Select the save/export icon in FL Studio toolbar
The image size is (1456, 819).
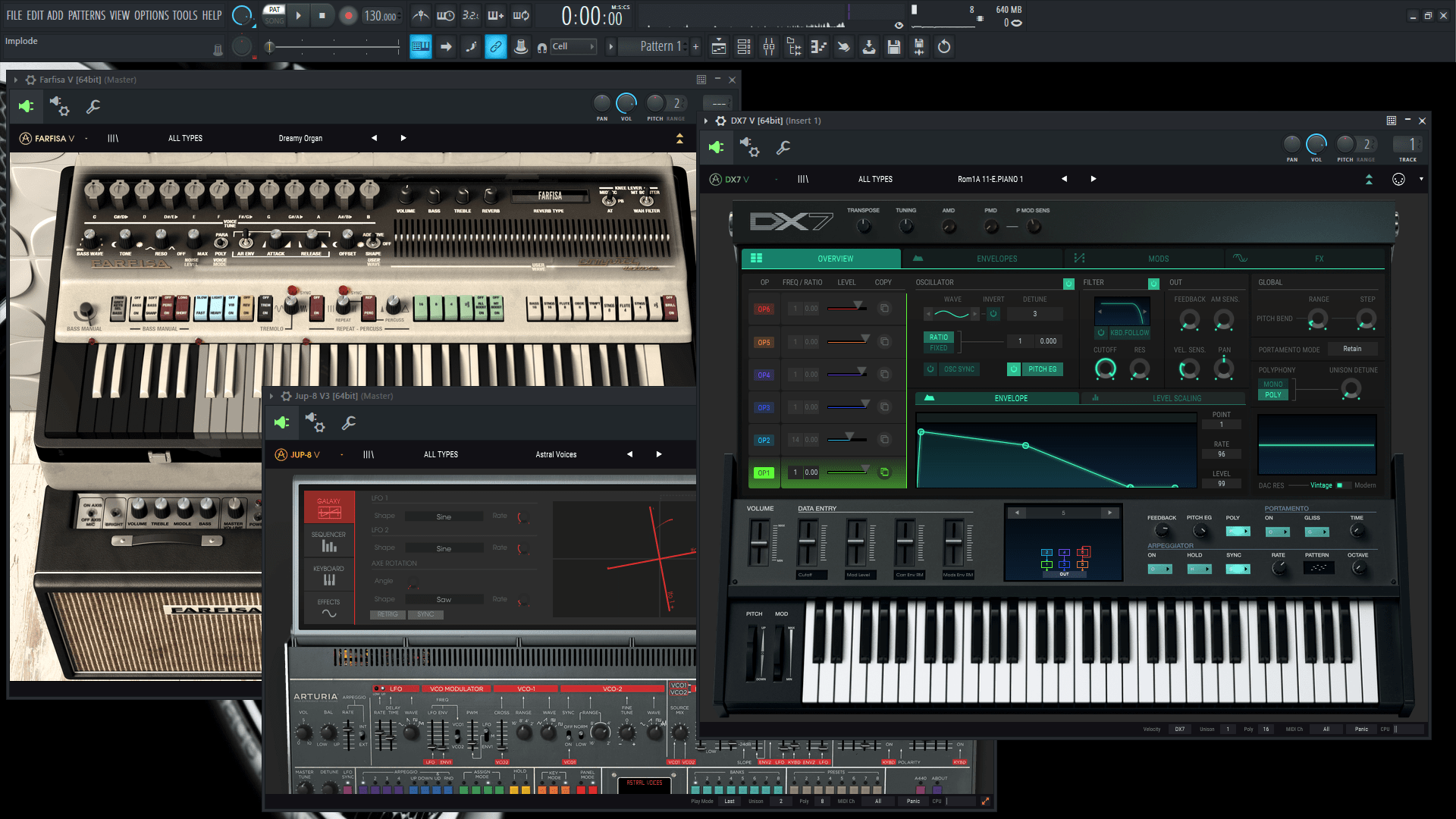click(895, 47)
